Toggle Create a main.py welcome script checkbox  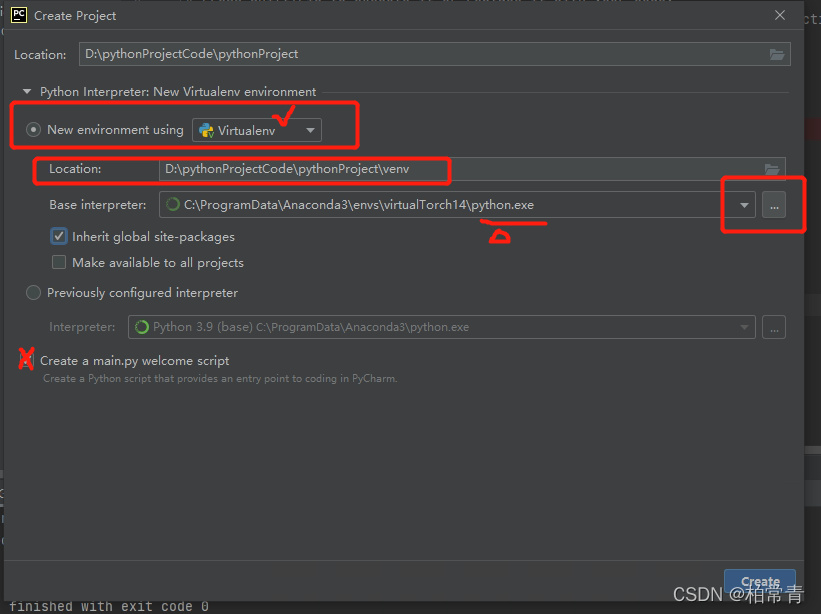[x=26, y=361]
